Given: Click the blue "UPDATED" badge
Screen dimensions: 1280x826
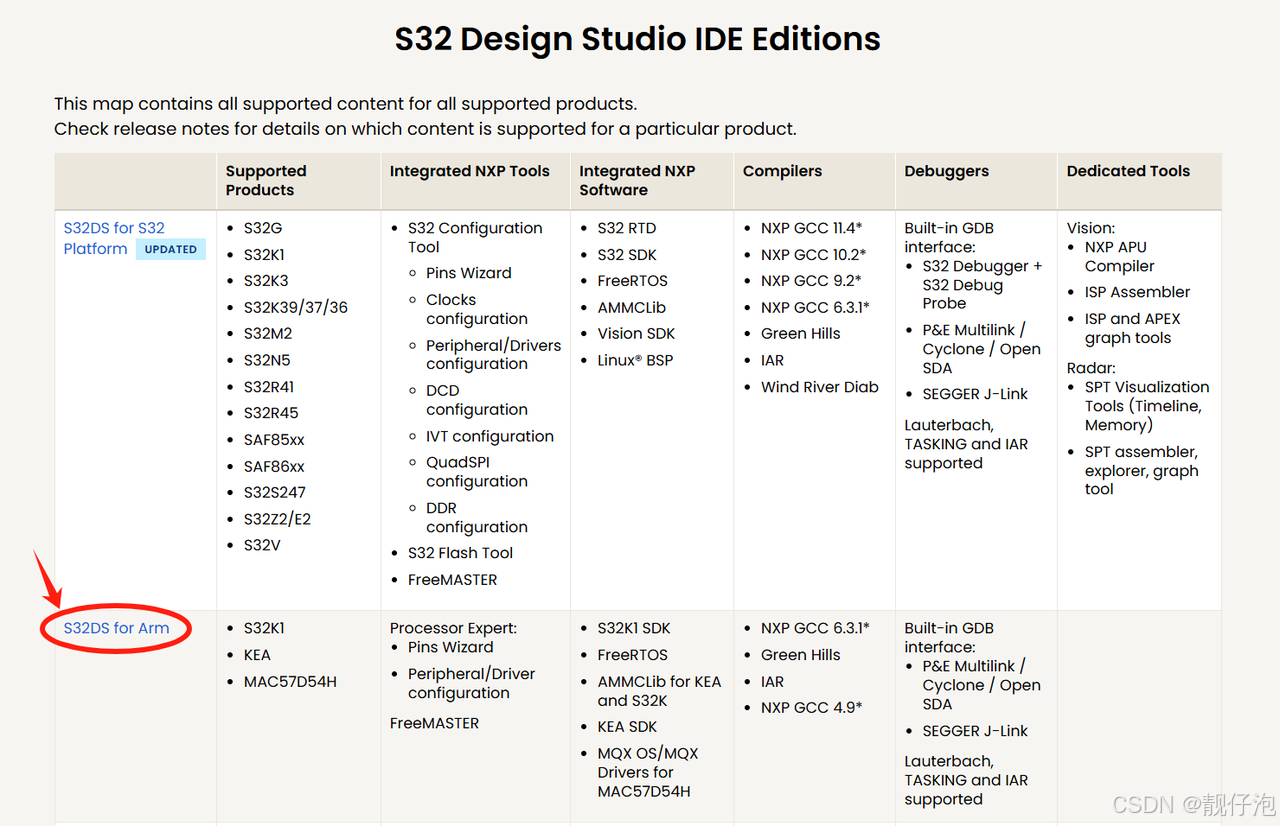Looking at the screenshot, I should pos(170,249).
